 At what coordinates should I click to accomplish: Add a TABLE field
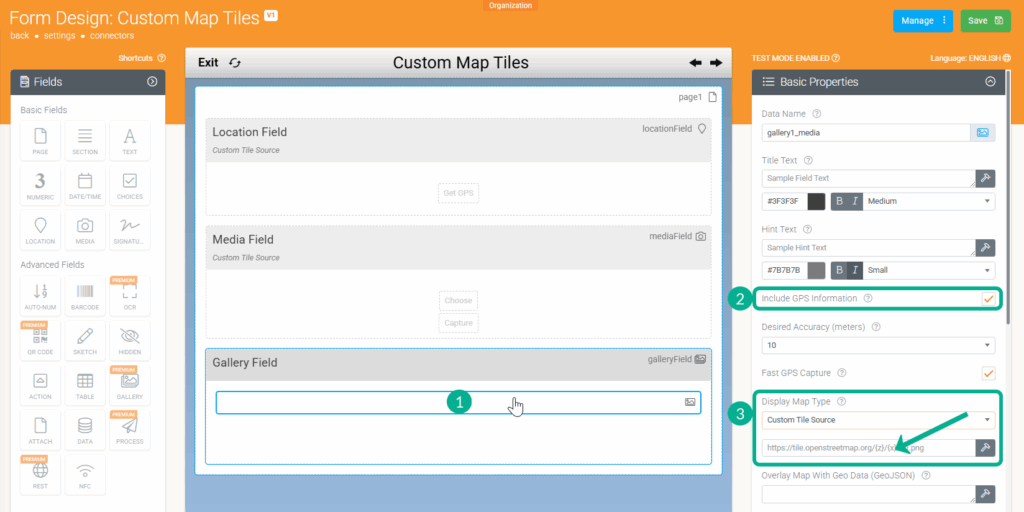pyautogui.click(x=85, y=385)
